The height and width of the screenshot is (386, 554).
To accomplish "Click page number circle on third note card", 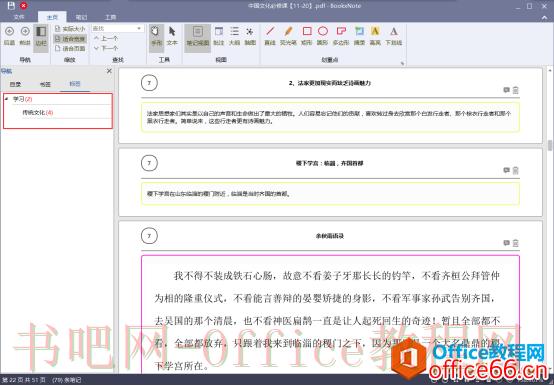I will point(149,236).
